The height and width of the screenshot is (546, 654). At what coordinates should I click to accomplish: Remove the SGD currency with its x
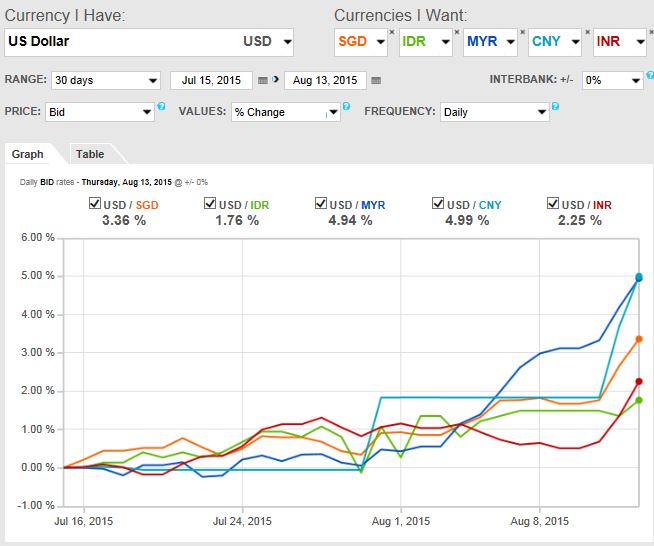click(392, 32)
